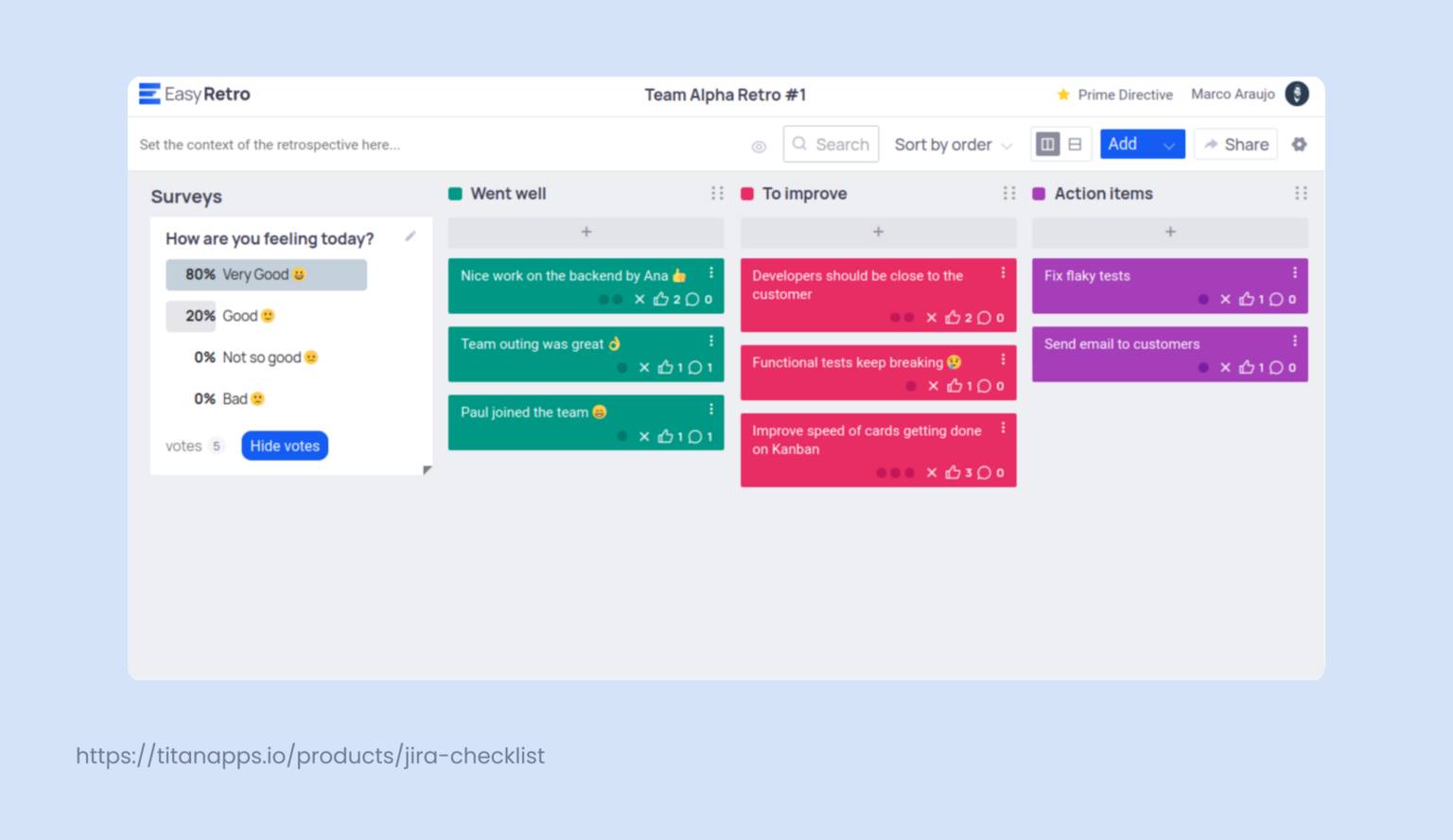
Task: Delete the 'Functional tests keep breaking' card
Action: point(933,386)
